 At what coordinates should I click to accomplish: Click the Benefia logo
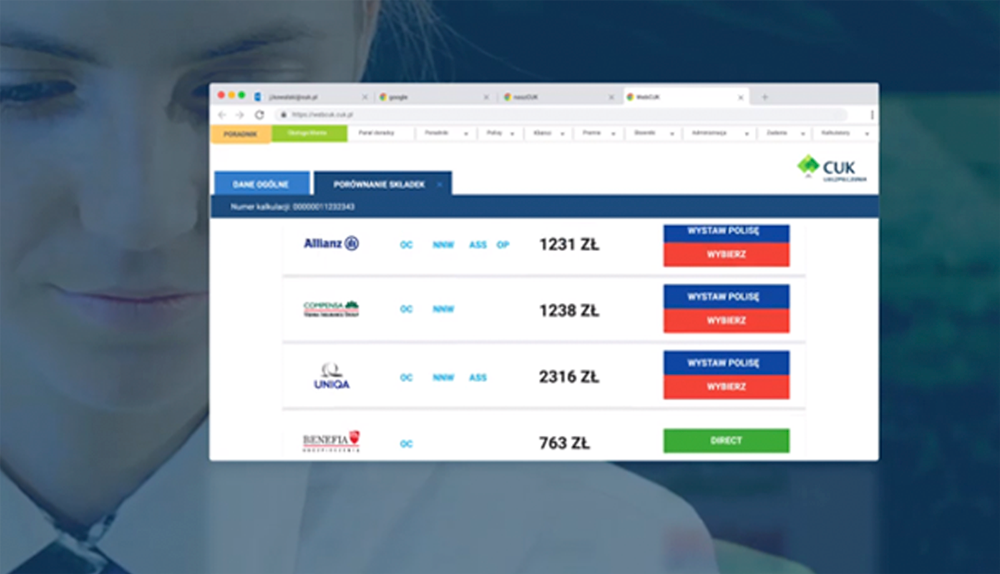(331, 441)
